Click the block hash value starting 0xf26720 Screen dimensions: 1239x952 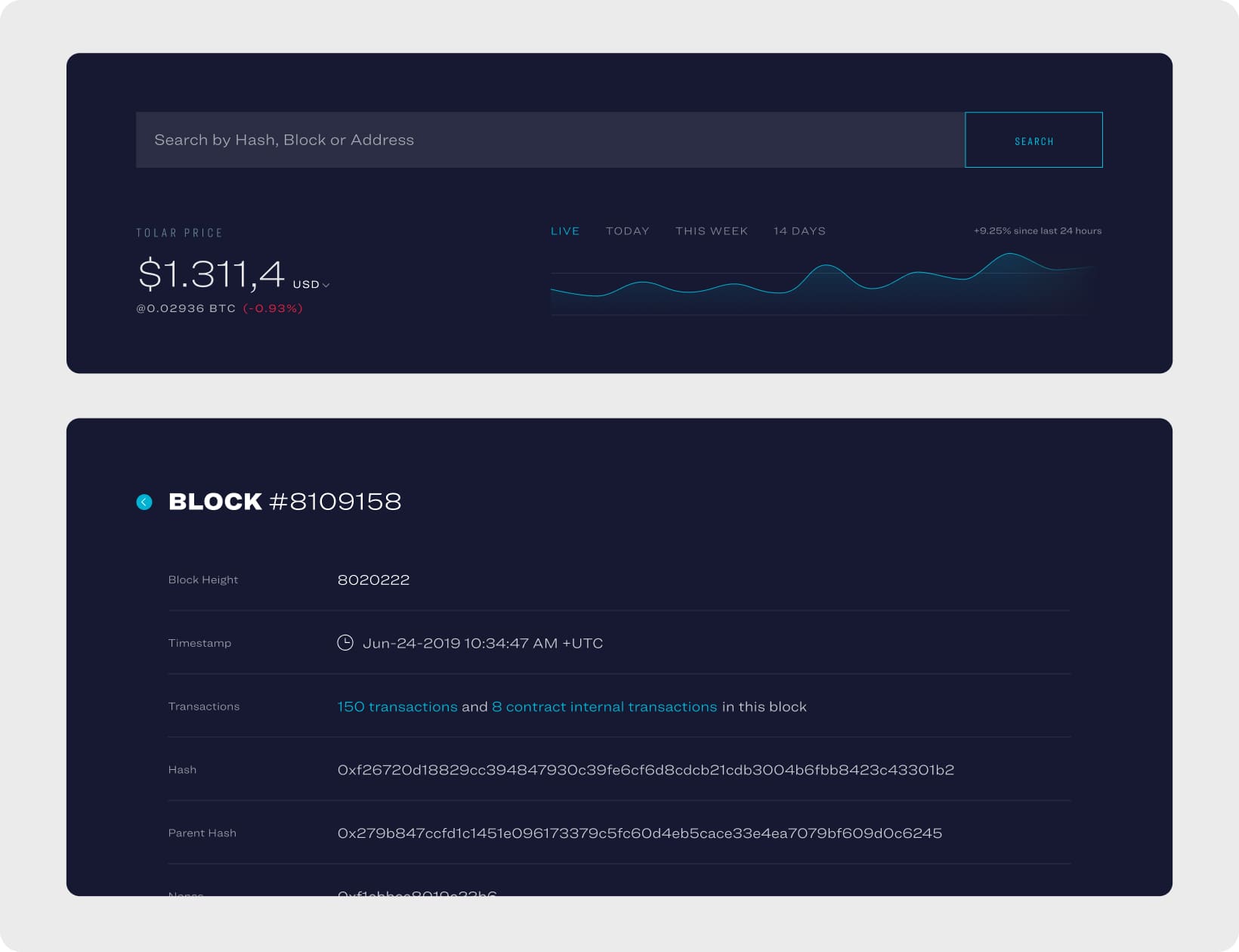pyautogui.click(x=645, y=770)
